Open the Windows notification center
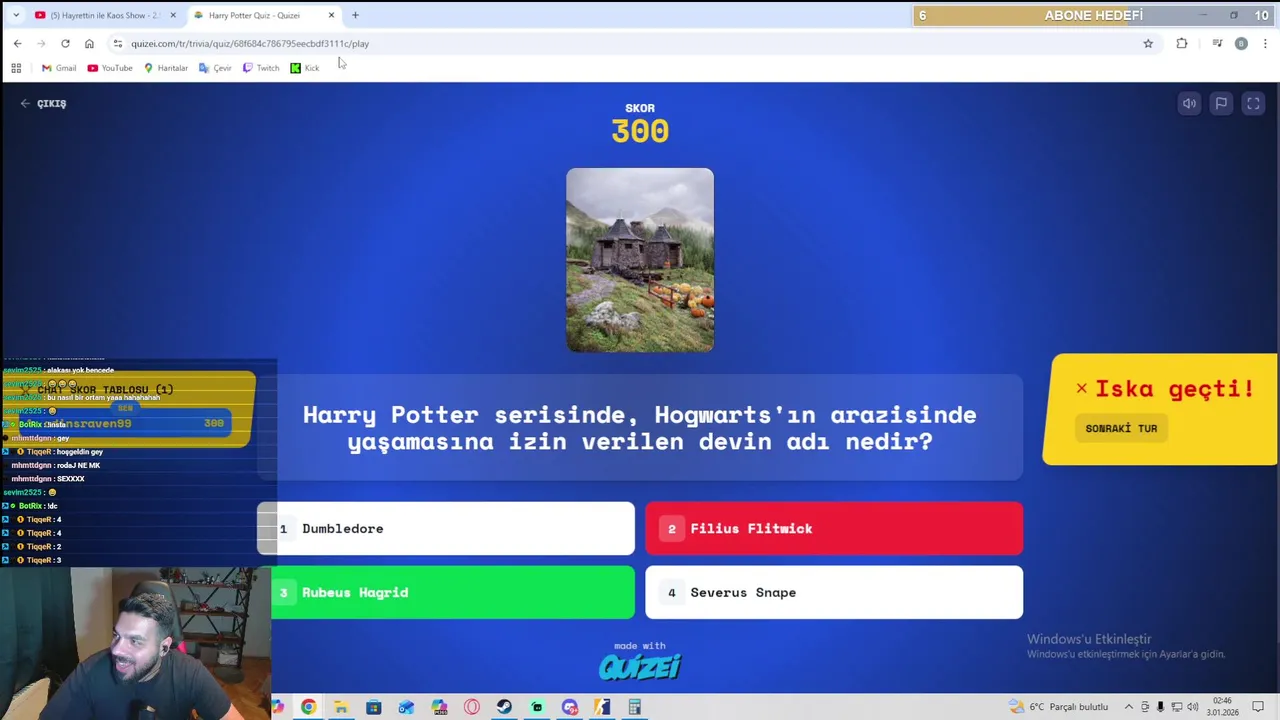 [x=1258, y=707]
